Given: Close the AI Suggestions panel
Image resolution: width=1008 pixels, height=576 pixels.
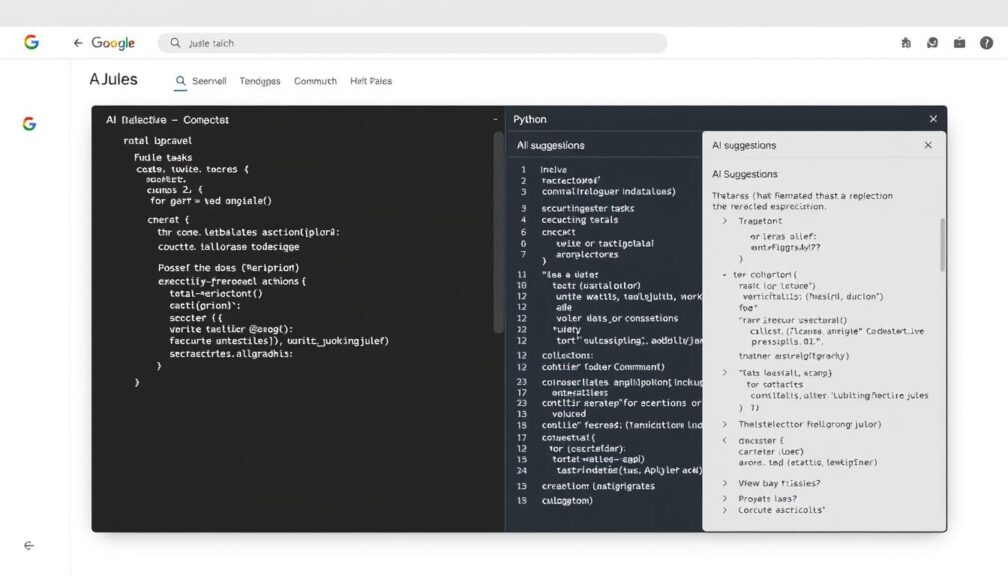Looking at the screenshot, I should (x=928, y=144).
